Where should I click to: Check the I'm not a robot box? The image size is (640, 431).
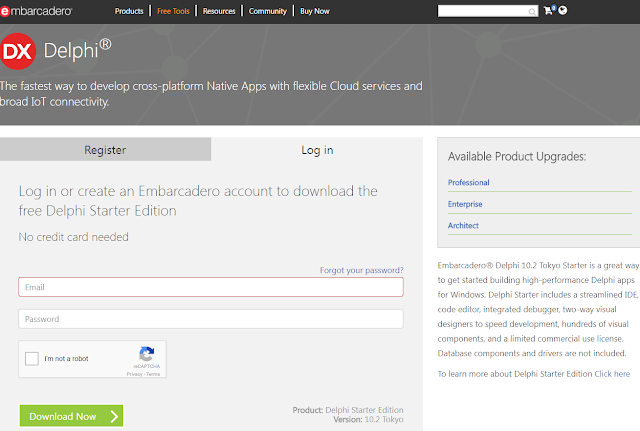pyautogui.click(x=32, y=359)
